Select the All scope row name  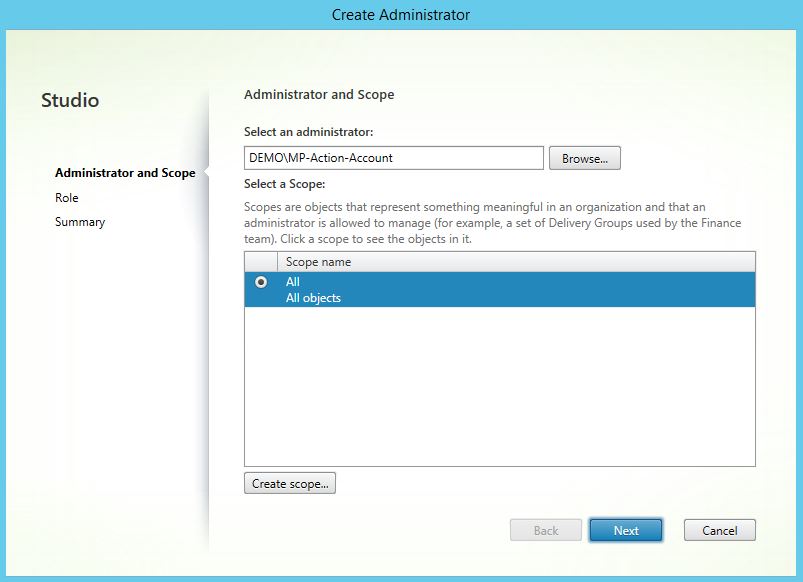pos(293,282)
